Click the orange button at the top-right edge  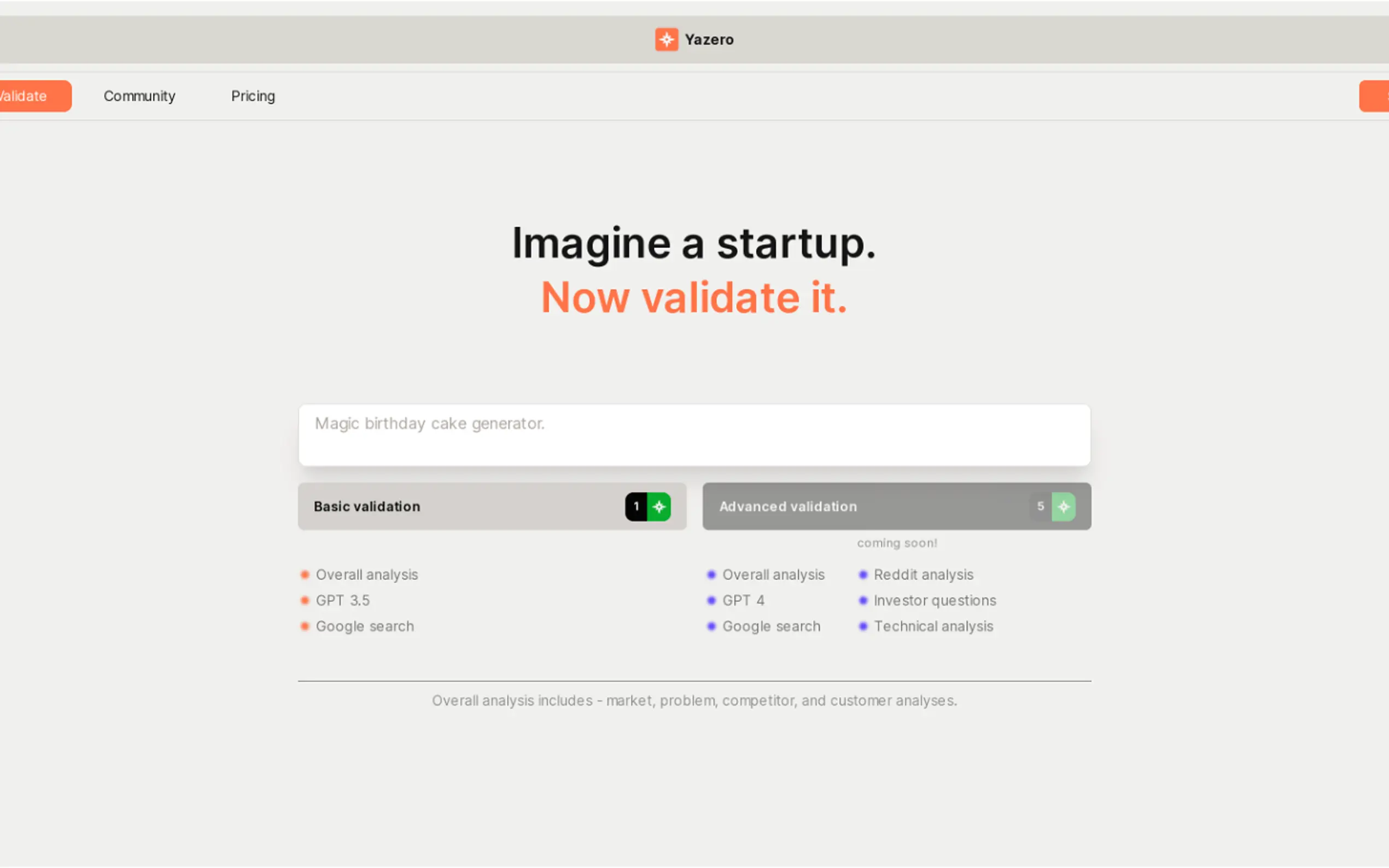[1375, 96]
